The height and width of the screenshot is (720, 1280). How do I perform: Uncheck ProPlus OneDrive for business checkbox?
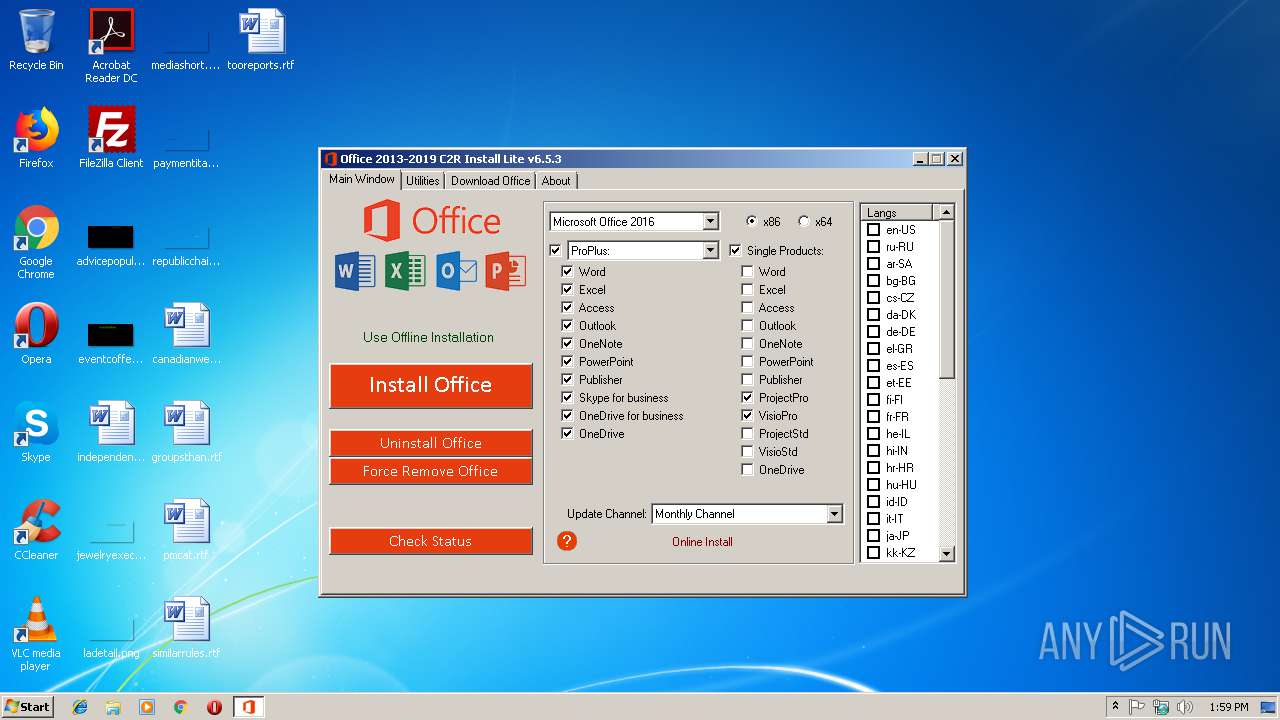pyautogui.click(x=567, y=415)
